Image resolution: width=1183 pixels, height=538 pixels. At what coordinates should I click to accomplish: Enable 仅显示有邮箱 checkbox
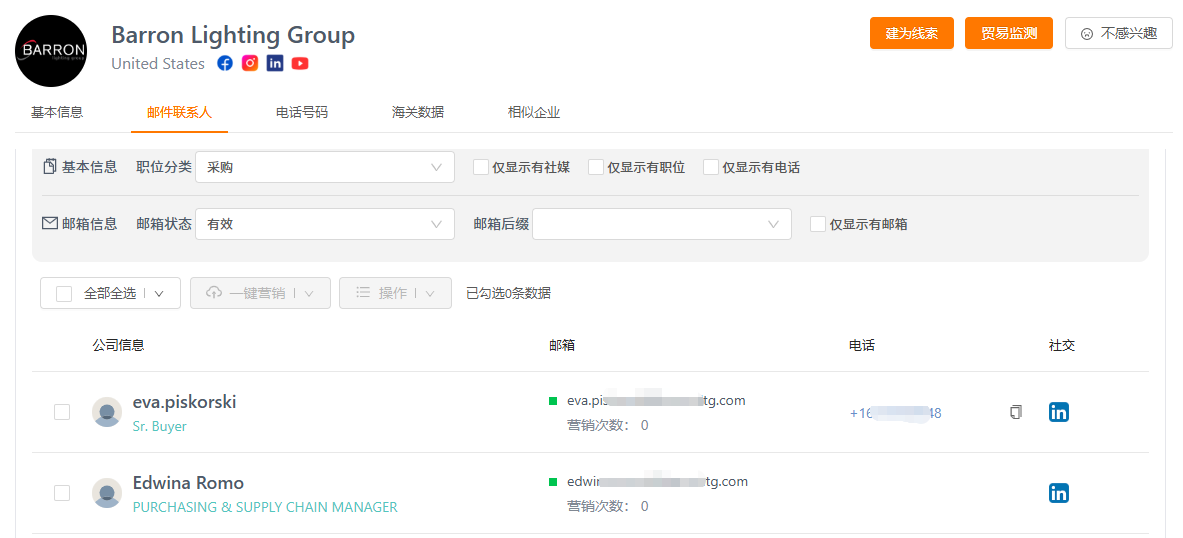coord(818,224)
